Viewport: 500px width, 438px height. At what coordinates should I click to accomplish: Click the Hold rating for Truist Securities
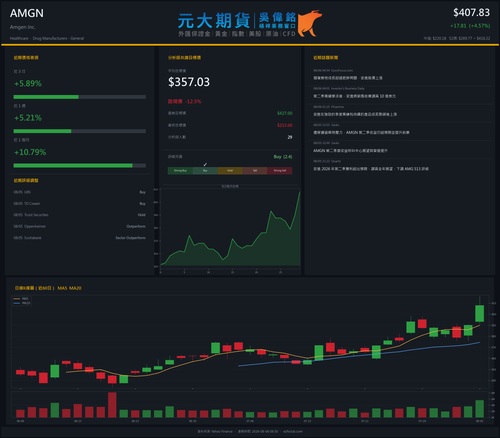142,215
